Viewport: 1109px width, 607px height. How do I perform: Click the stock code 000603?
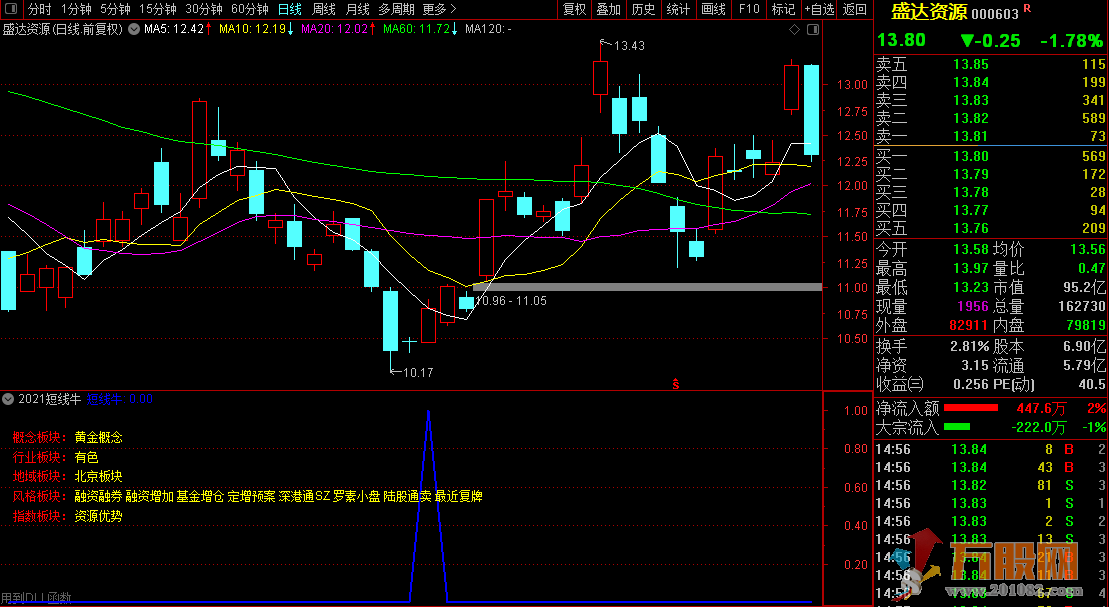tap(995, 13)
